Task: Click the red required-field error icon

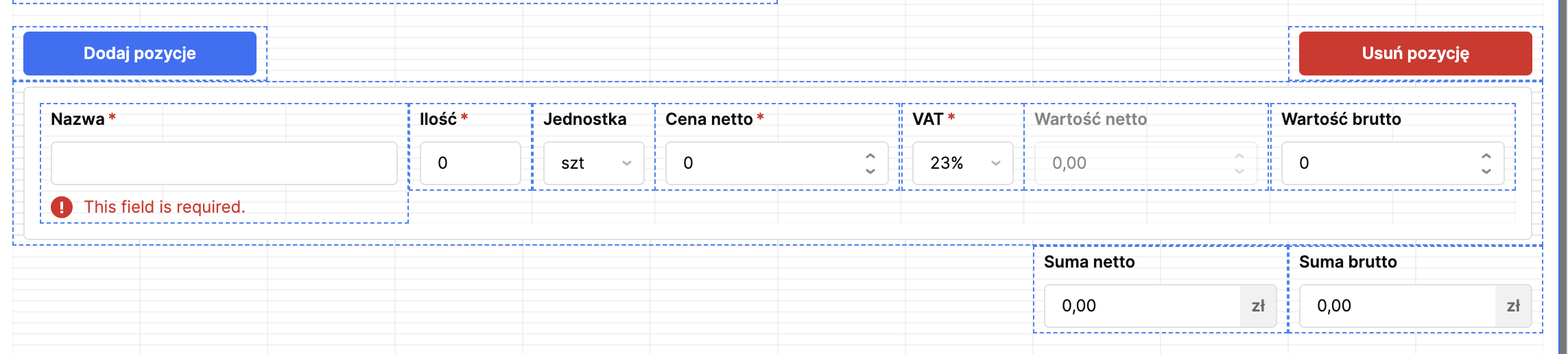Action: coord(62,207)
